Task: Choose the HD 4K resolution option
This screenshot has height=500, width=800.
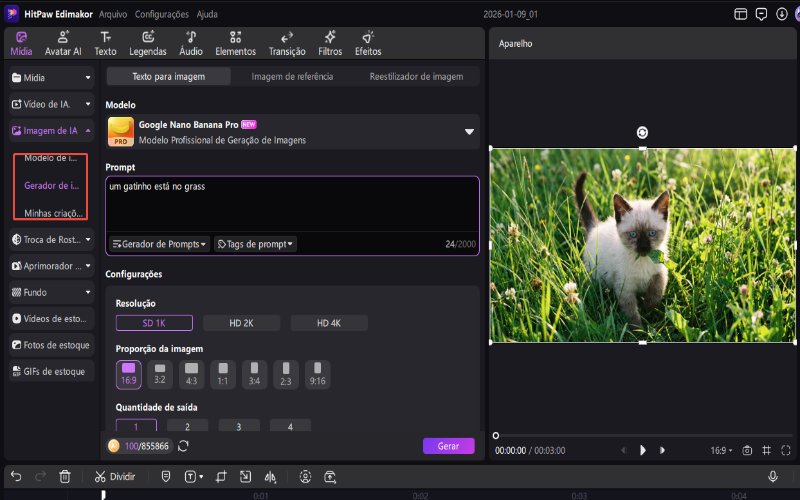Action: click(x=329, y=323)
